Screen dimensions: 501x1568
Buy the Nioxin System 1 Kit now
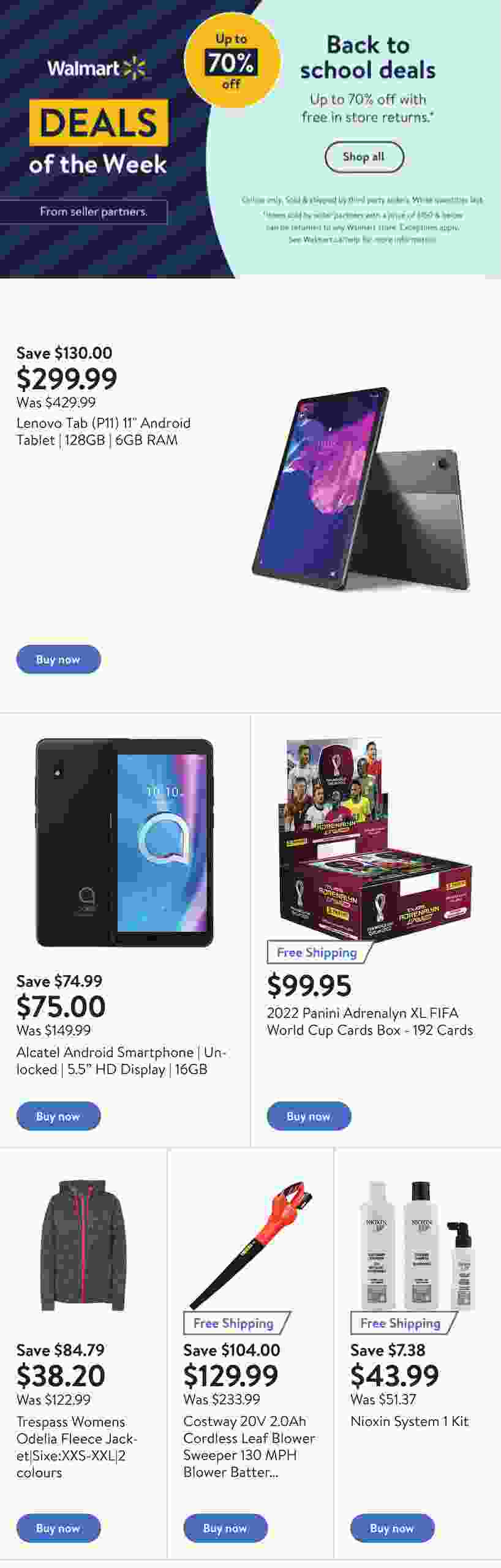(392, 1528)
